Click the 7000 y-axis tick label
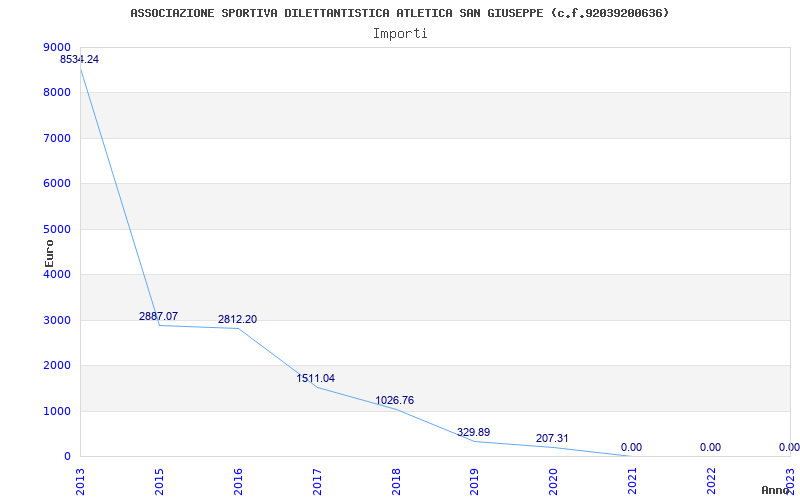The width and height of the screenshot is (800, 500). point(57,138)
